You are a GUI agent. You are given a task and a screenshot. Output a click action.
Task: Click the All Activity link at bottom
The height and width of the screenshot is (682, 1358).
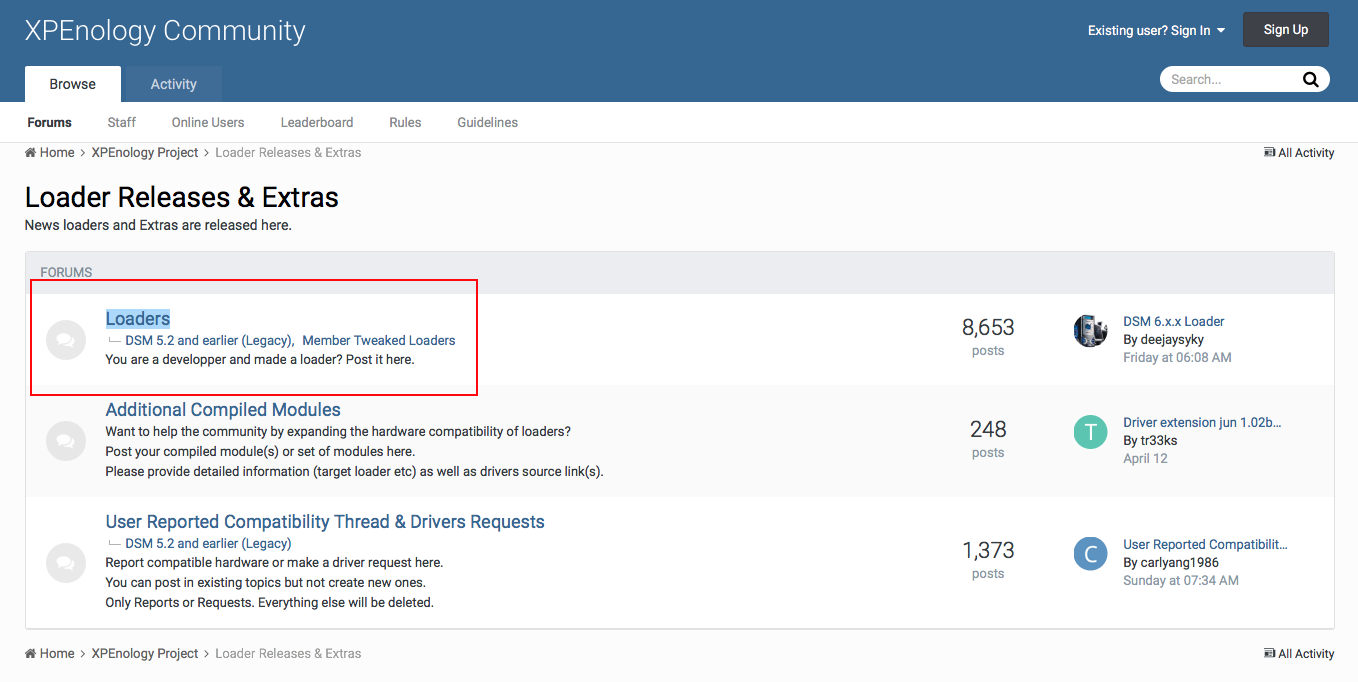pos(1299,654)
